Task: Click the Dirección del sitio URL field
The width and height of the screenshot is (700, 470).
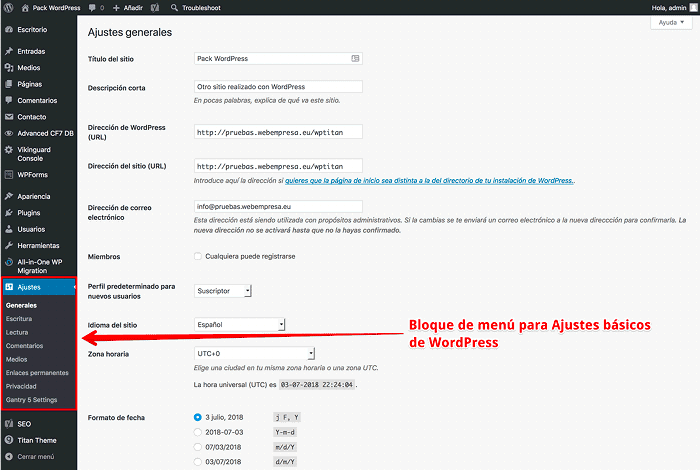Action: click(278, 166)
